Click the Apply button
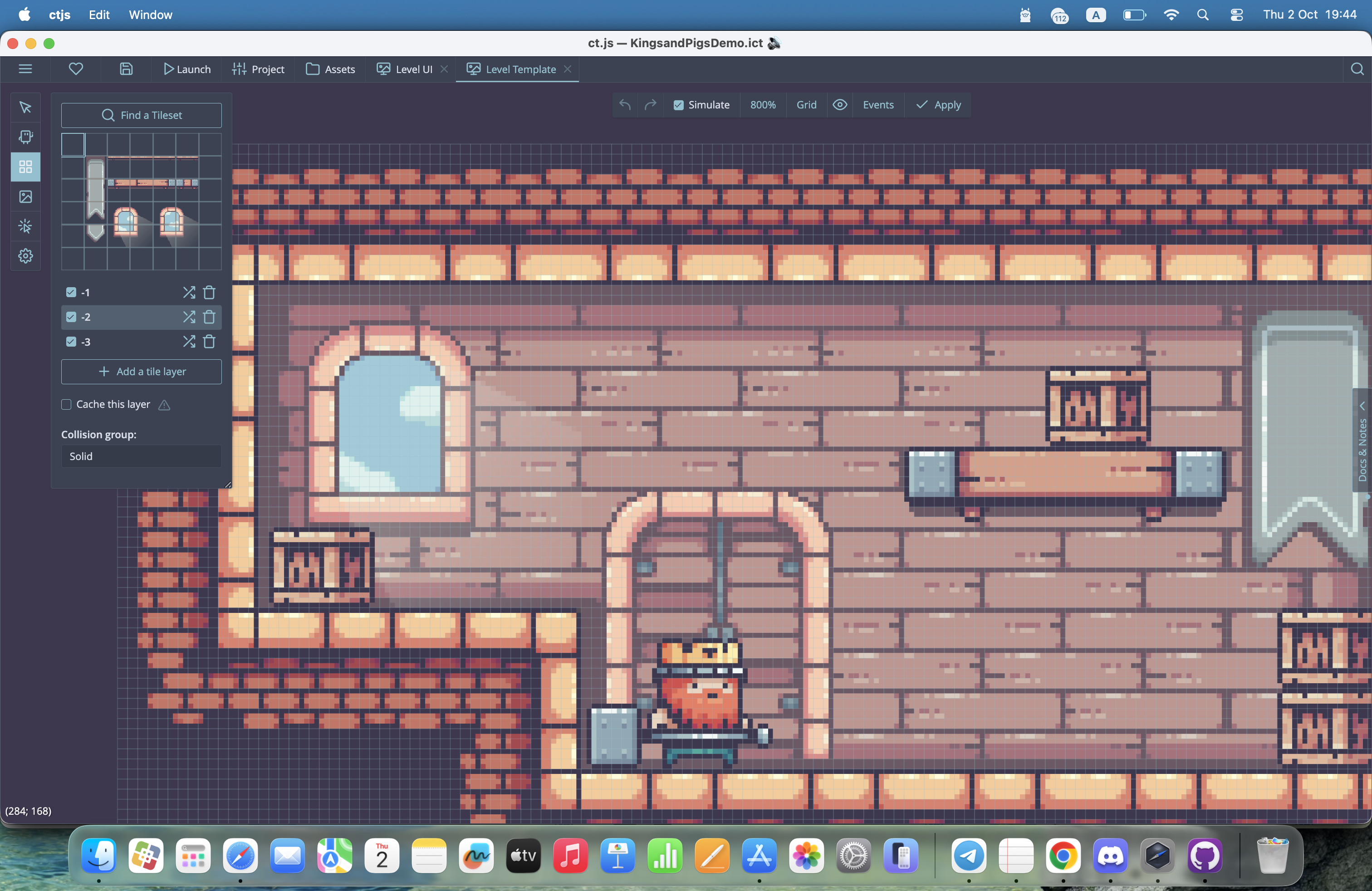This screenshot has width=1372, height=891. click(939, 105)
